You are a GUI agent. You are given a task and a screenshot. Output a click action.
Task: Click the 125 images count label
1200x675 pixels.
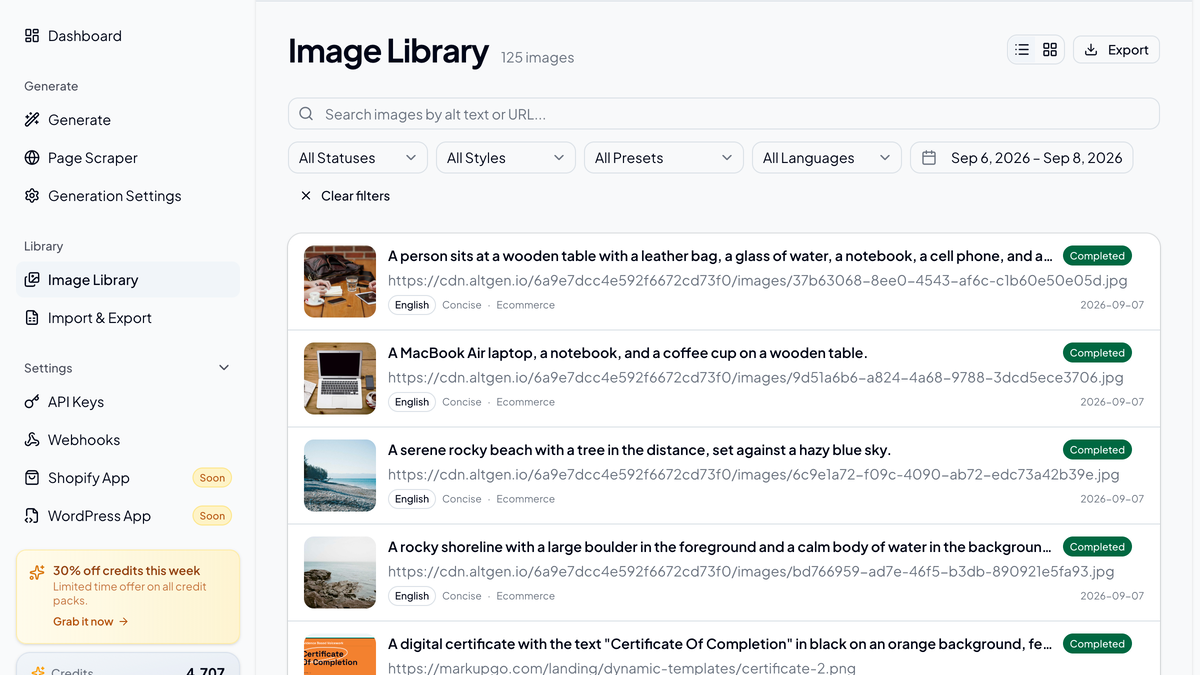[537, 58]
